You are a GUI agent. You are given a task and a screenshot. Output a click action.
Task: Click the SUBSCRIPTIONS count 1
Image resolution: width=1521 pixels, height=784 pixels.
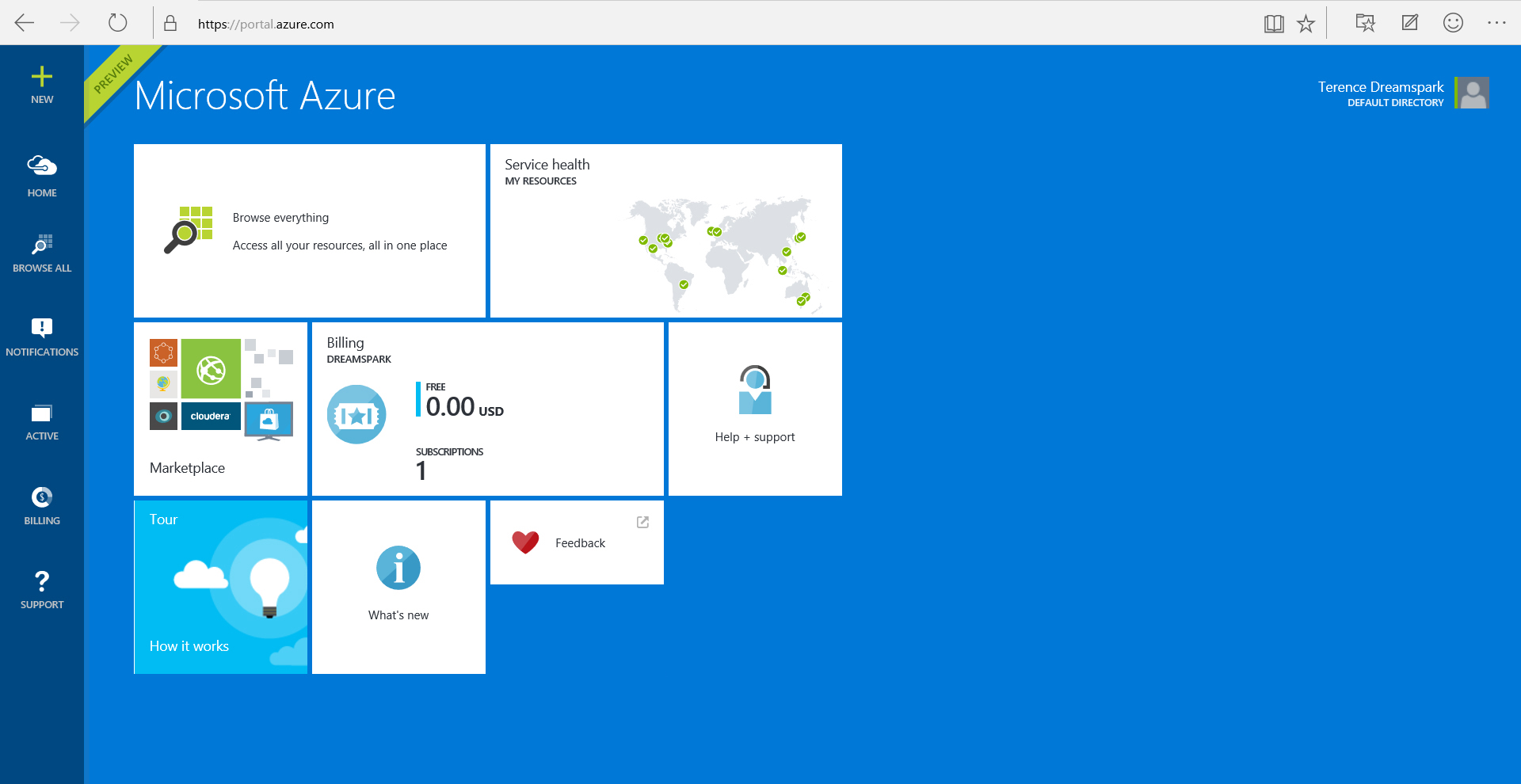tap(421, 471)
